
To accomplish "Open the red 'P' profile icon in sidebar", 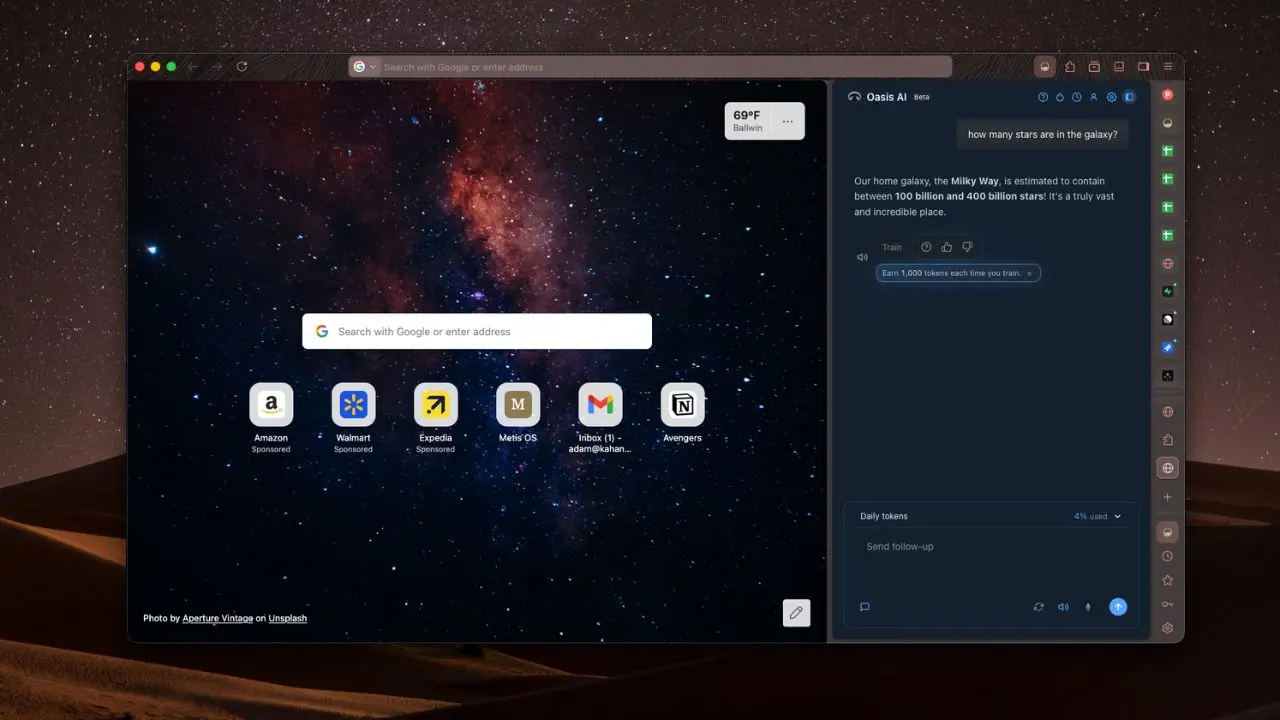I will click(1167, 95).
